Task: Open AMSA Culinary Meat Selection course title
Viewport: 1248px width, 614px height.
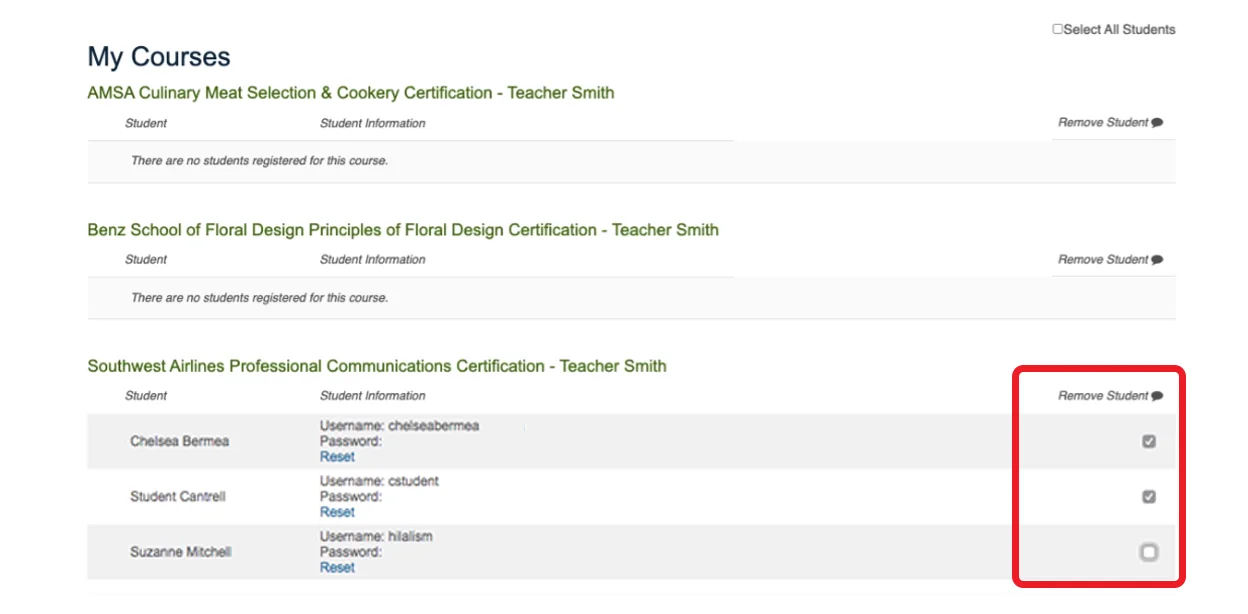Action: click(x=351, y=93)
